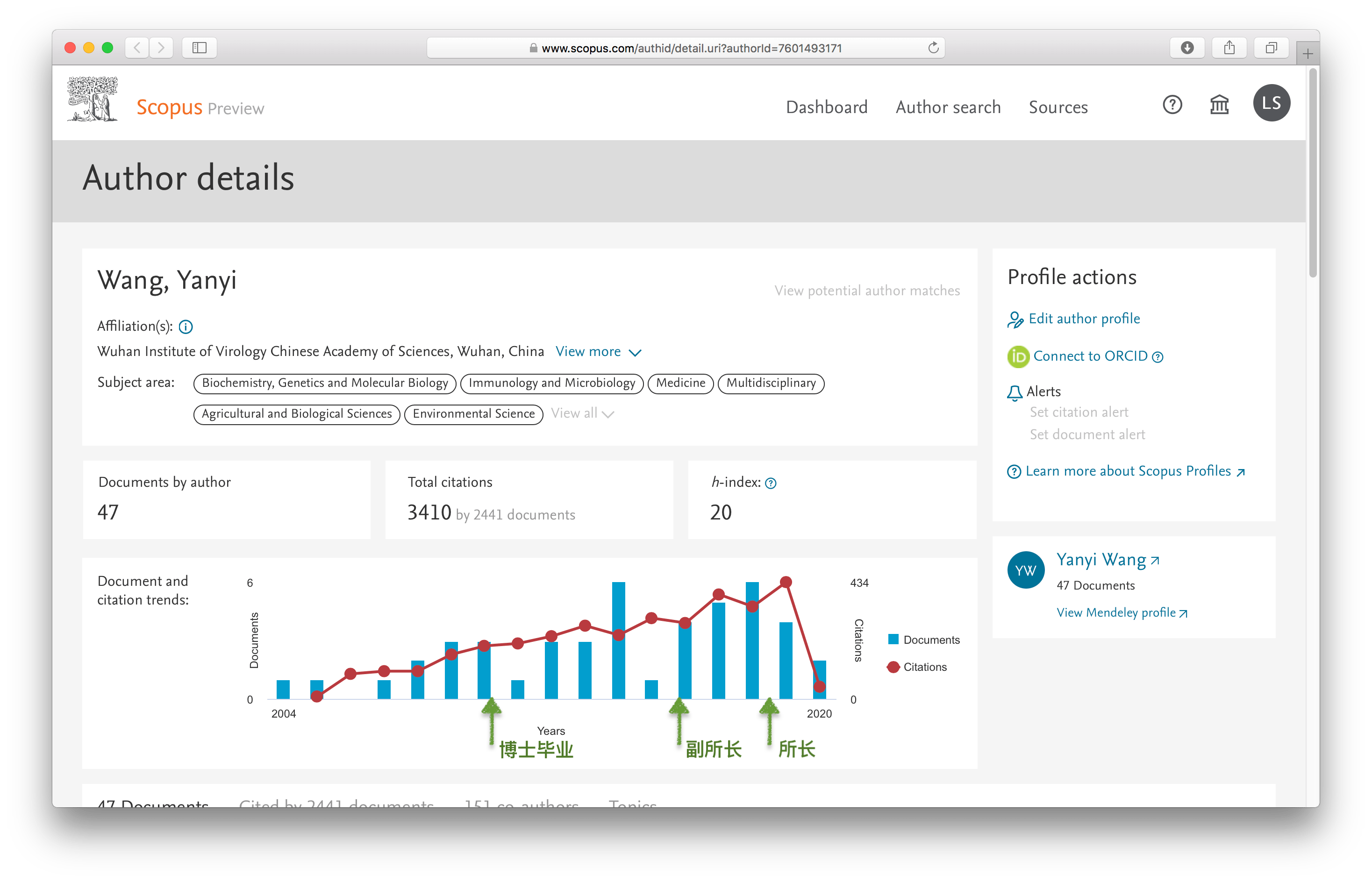Open affiliation info via the circled i icon
Viewport: 1372px width, 882px height.
[x=185, y=327]
